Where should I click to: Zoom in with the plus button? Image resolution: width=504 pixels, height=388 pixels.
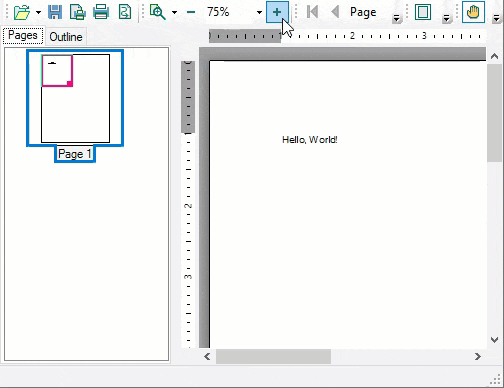pyautogui.click(x=277, y=12)
